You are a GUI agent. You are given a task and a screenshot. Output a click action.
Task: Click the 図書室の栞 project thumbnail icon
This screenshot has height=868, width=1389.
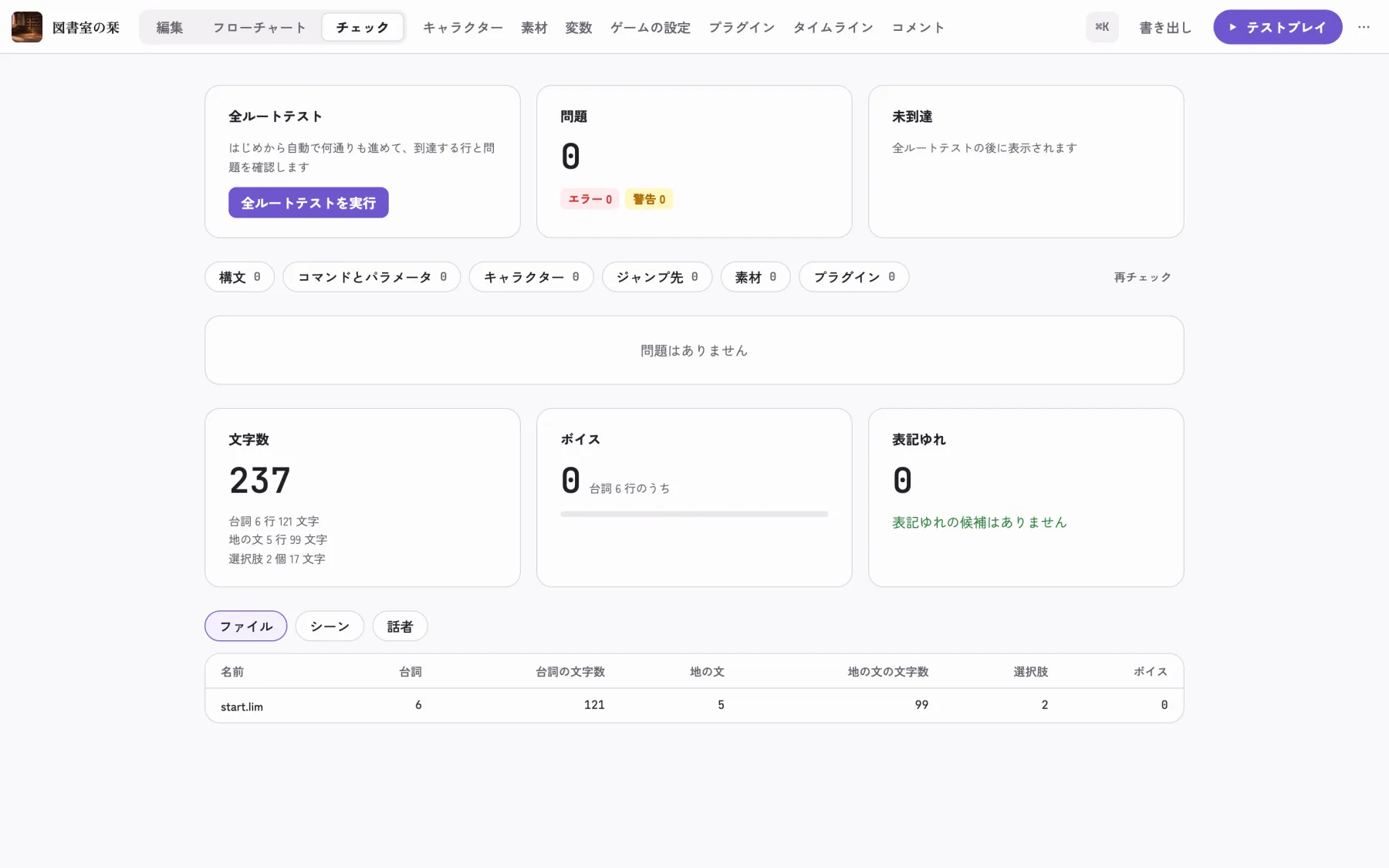coord(27,27)
